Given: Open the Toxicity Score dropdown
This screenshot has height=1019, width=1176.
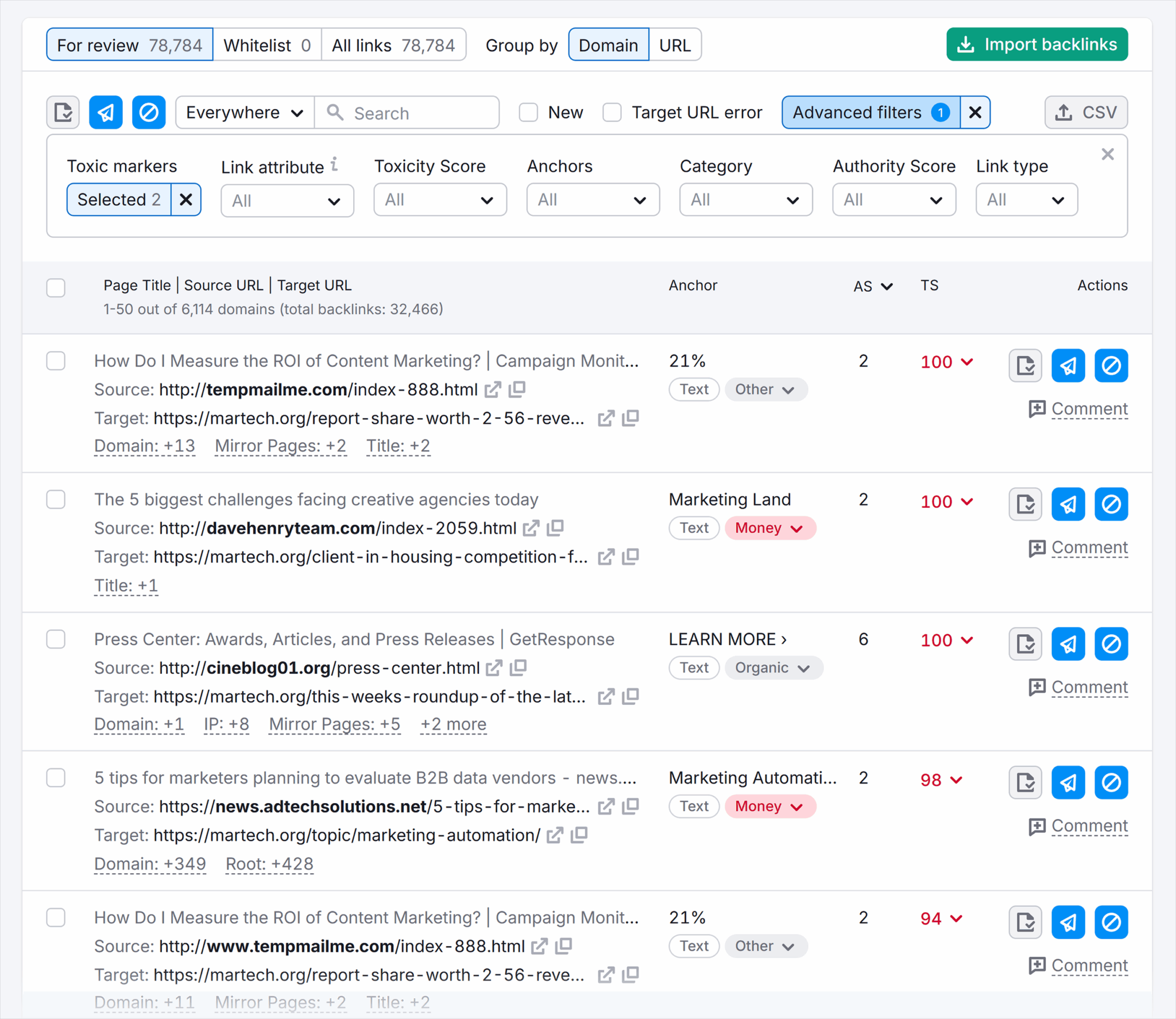Looking at the screenshot, I should point(440,200).
